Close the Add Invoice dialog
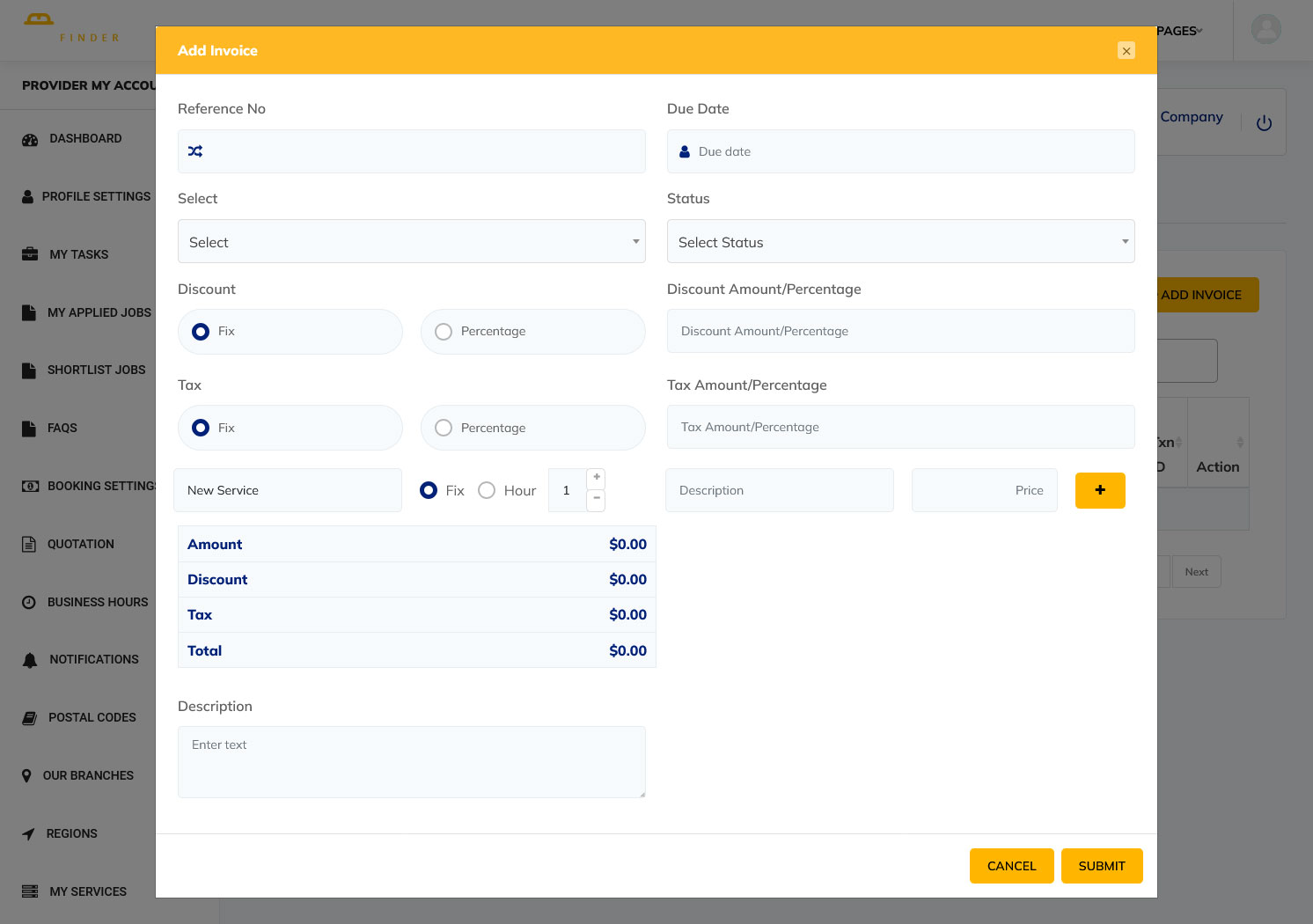 pos(1126,51)
